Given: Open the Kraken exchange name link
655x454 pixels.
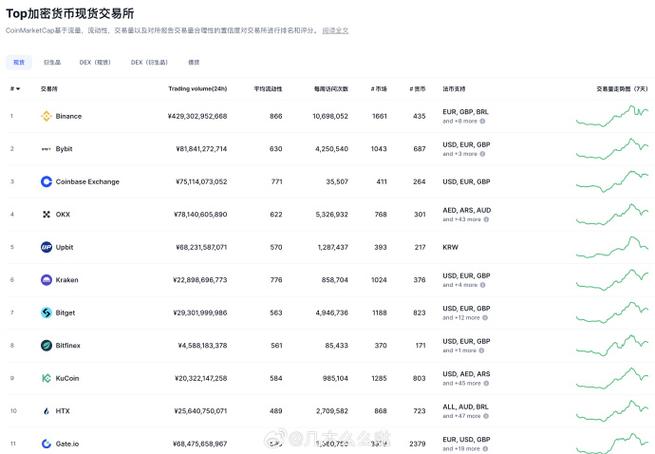Looking at the screenshot, I should point(67,280).
